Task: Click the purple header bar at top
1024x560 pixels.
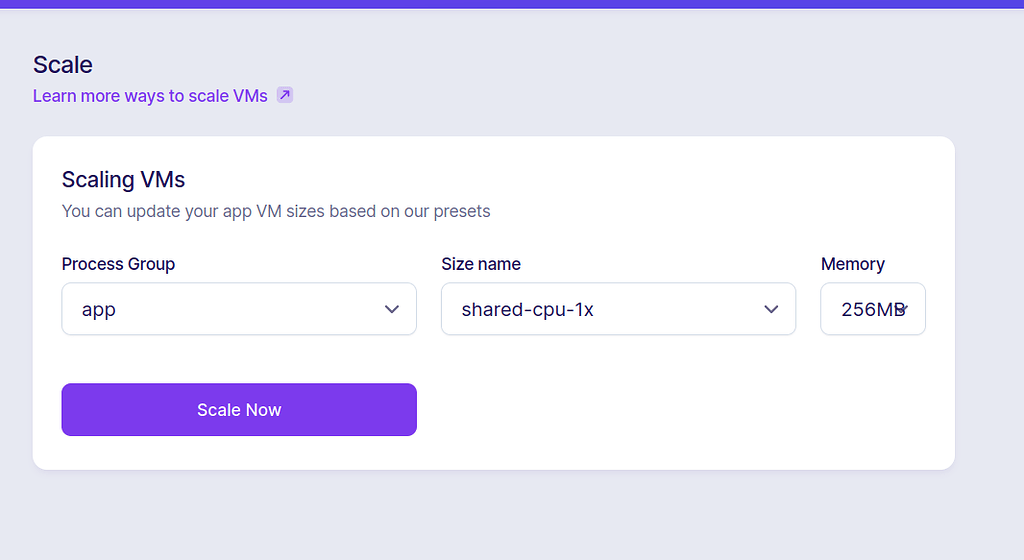Action: [512, 4]
